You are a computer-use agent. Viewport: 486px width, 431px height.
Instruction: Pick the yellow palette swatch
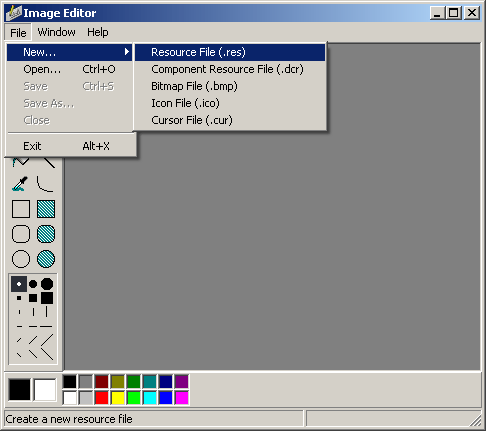click(118, 398)
